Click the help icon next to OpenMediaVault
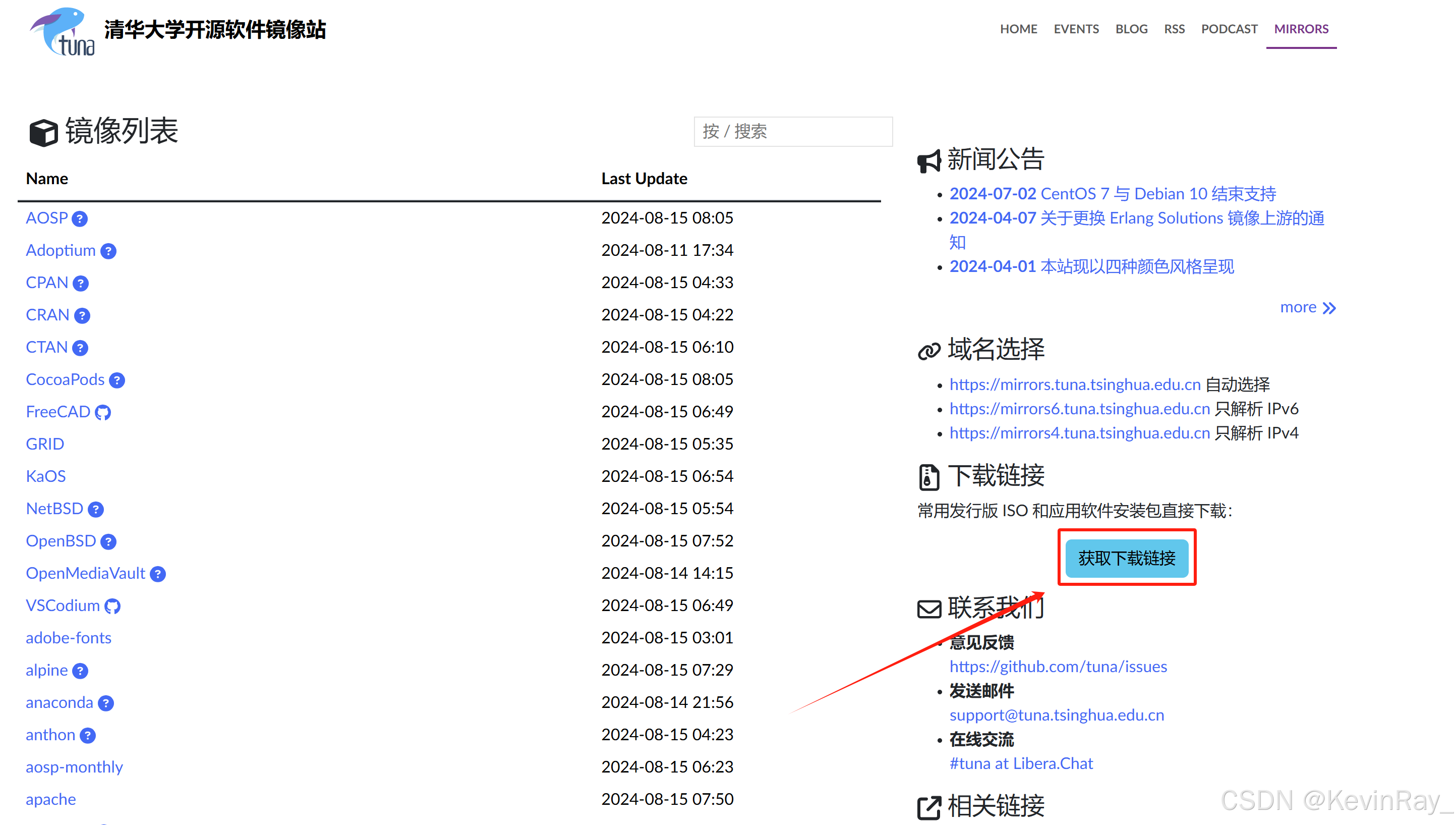Image resolution: width=1456 pixels, height=825 pixels. point(157,574)
